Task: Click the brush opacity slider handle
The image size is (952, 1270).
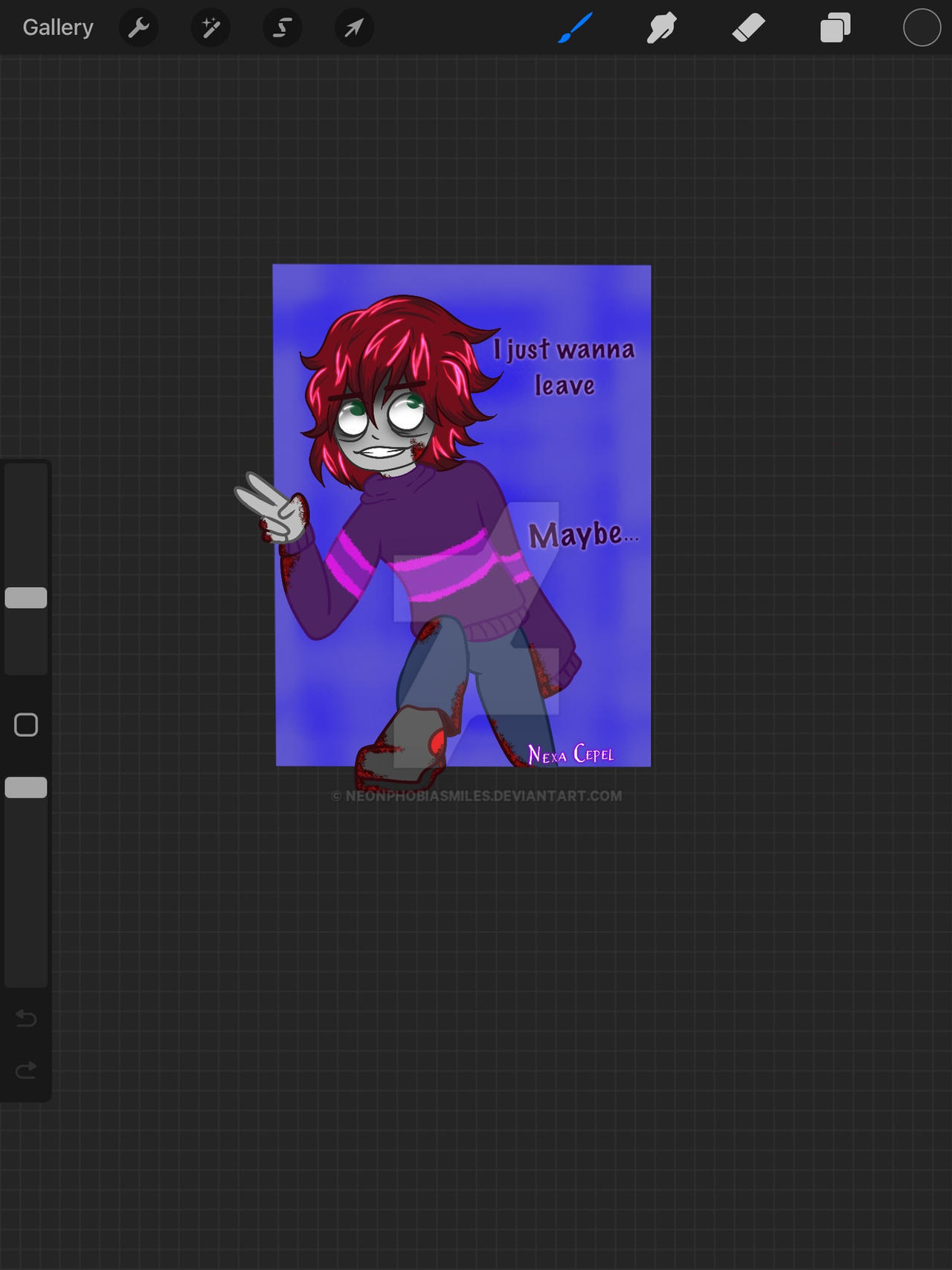Action: click(x=26, y=787)
